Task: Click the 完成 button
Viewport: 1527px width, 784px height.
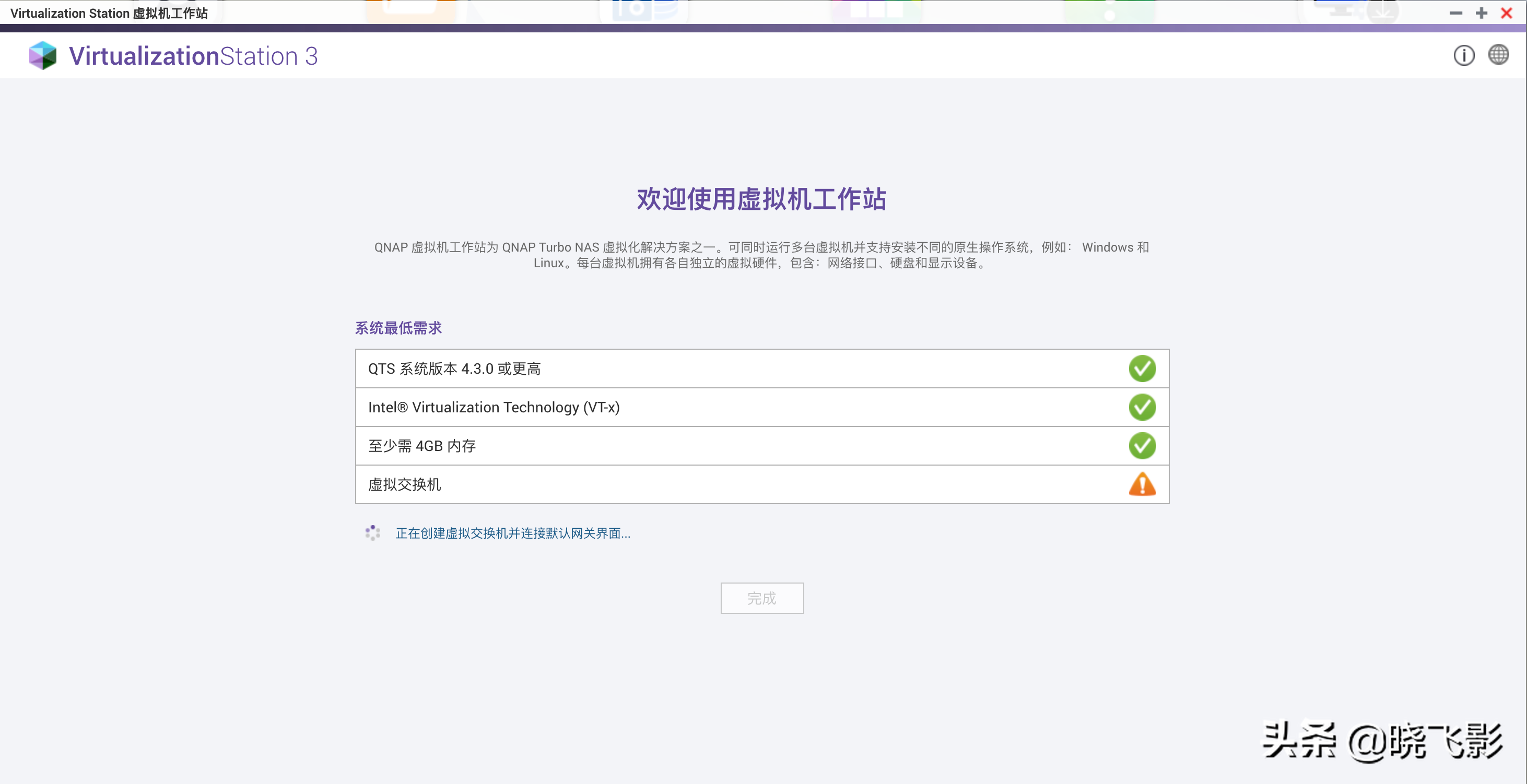Action: [x=762, y=598]
